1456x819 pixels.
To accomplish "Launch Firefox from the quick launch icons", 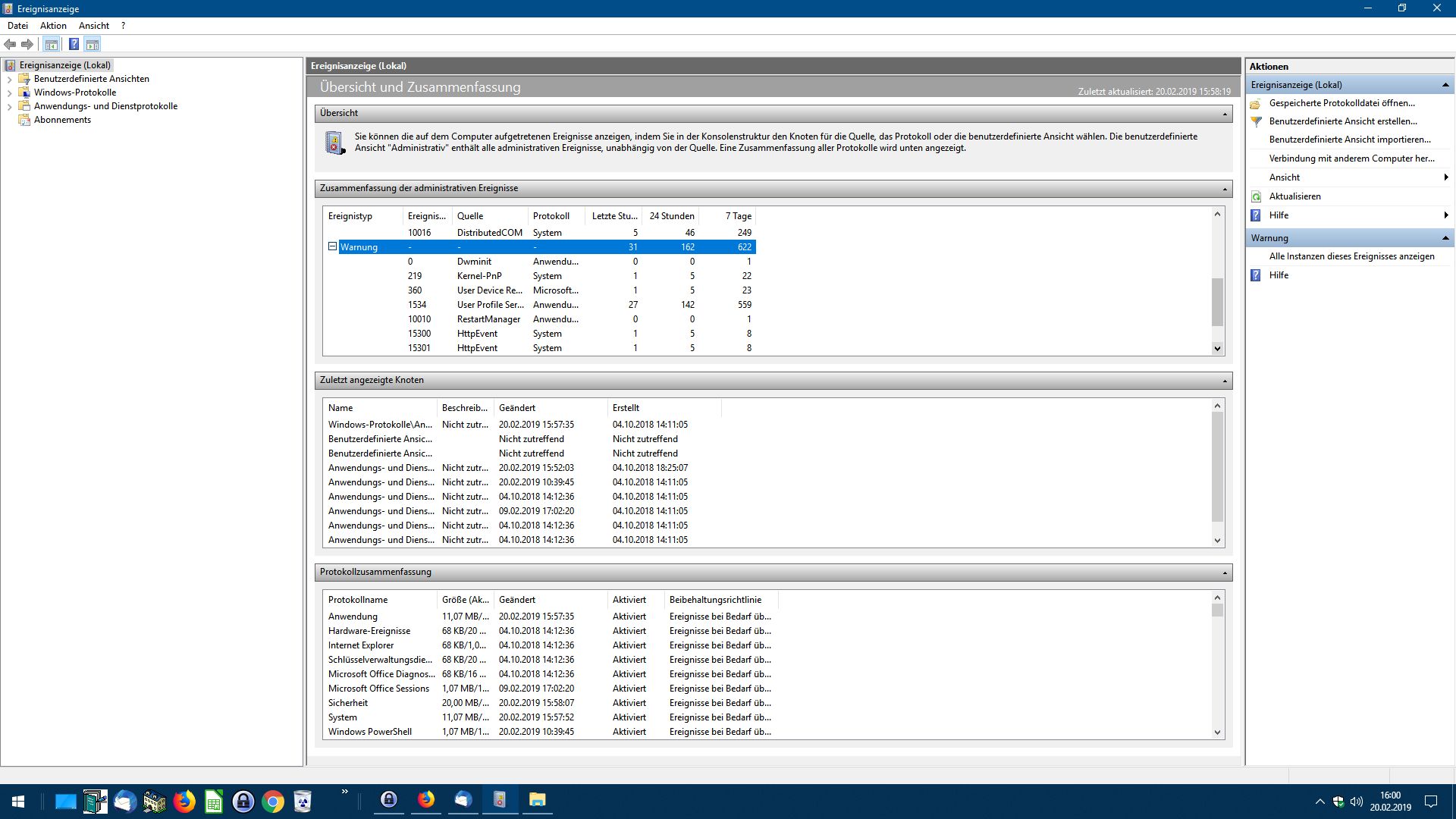I will [x=184, y=801].
